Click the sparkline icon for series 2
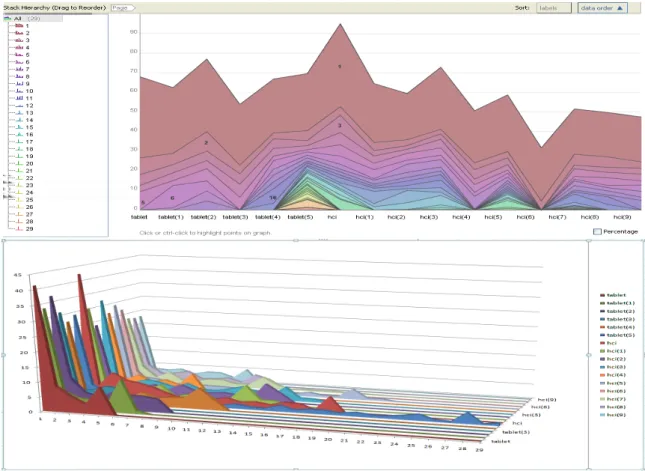 19,33
